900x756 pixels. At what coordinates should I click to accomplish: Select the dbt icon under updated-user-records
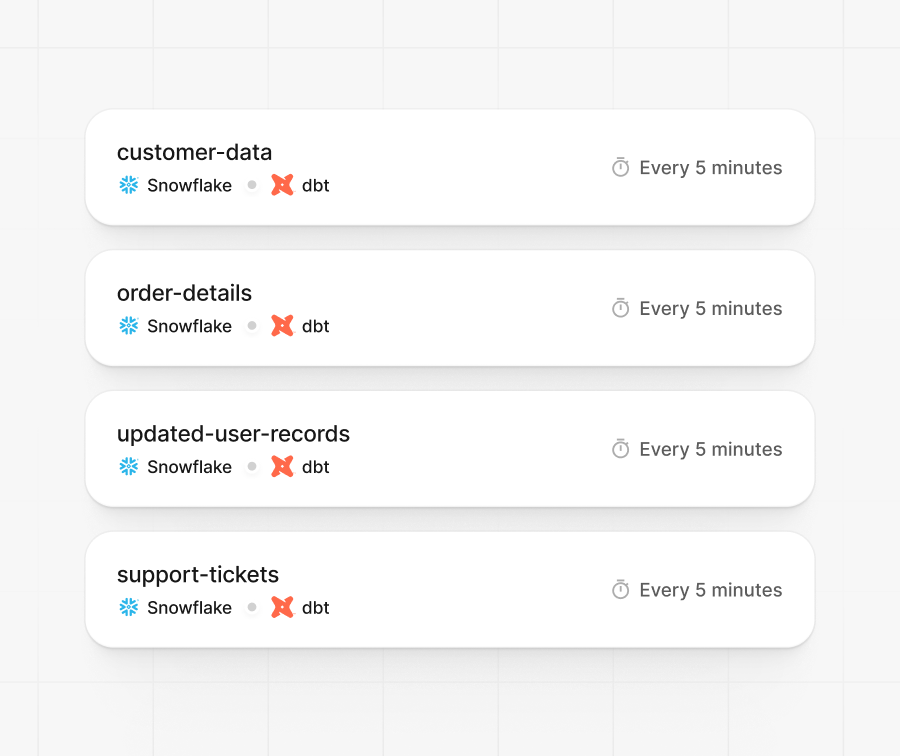(x=281, y=467)
